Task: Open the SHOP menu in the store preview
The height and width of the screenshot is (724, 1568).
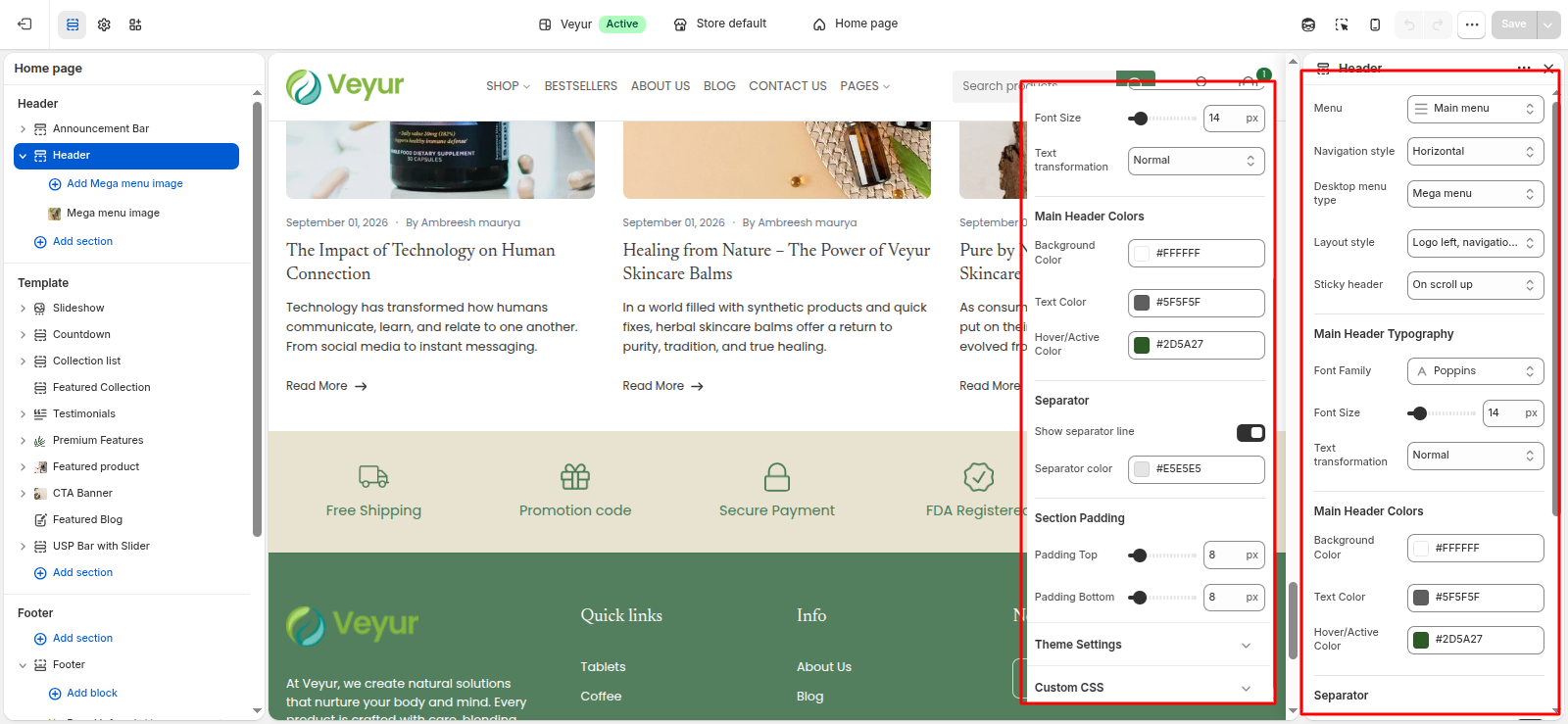Action: pos(508,86)
